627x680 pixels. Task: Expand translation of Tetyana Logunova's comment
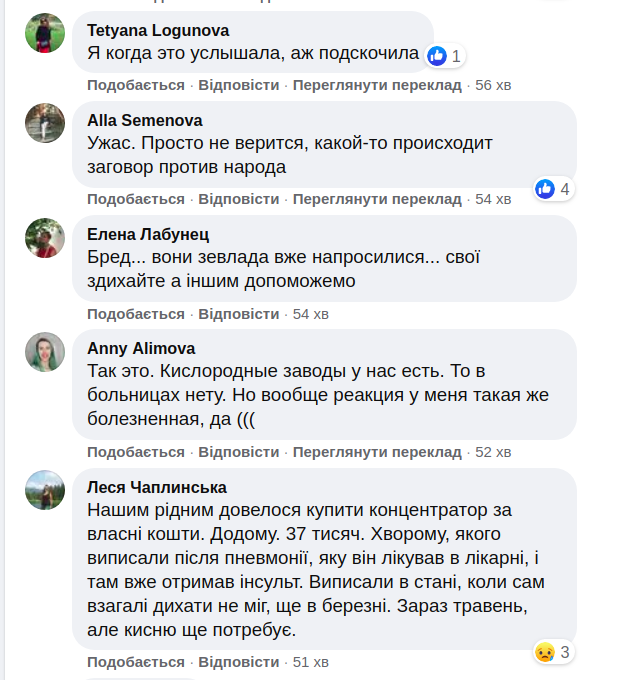pos(377,85)
